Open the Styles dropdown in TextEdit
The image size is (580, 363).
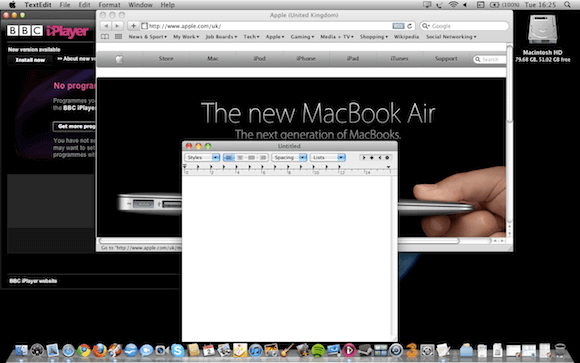click(x=202, y=158)
